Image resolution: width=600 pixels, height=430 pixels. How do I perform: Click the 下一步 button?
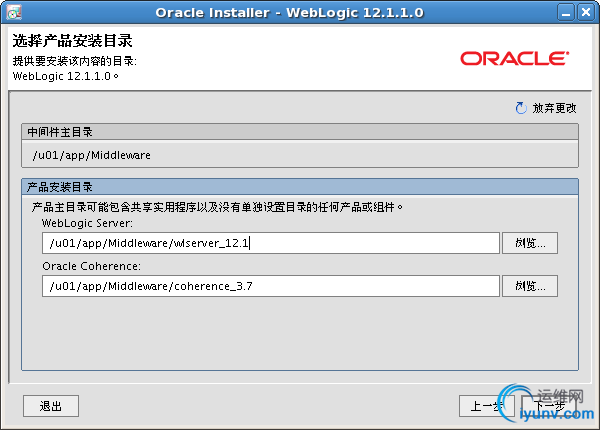click(x=549, y=406)
